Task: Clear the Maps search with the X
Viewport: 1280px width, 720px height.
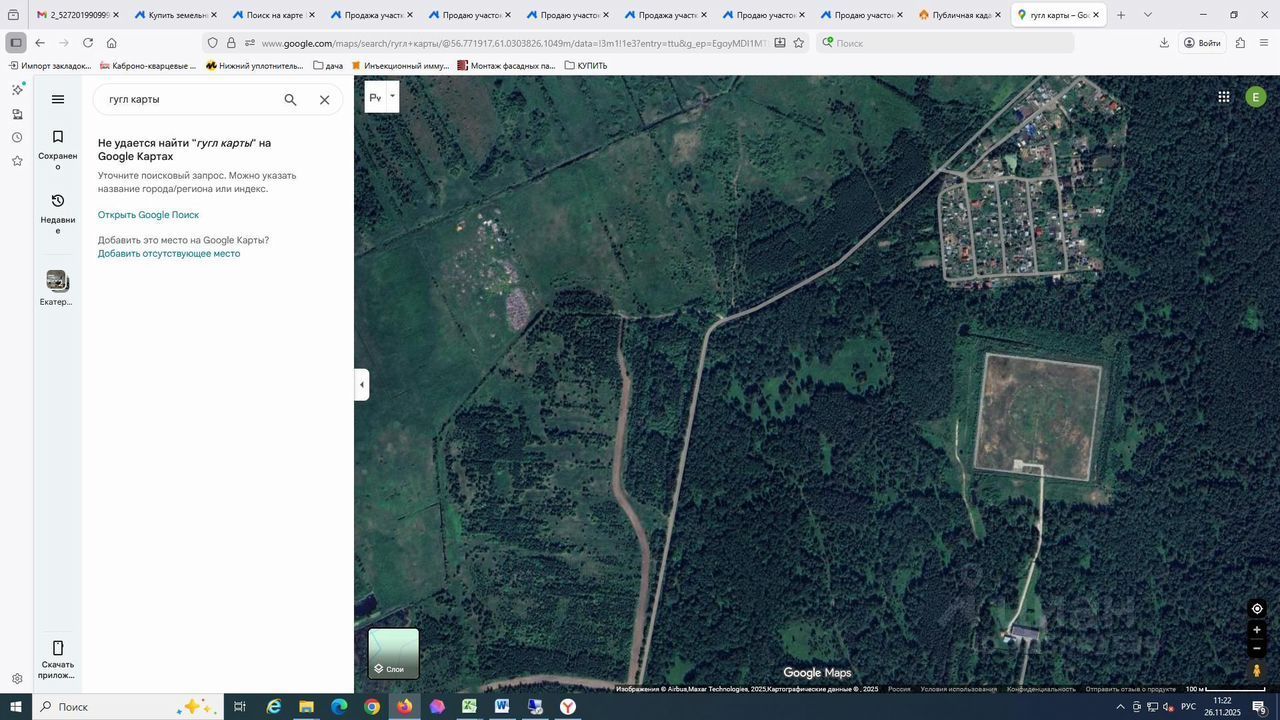Action: [x=324, y=100]
